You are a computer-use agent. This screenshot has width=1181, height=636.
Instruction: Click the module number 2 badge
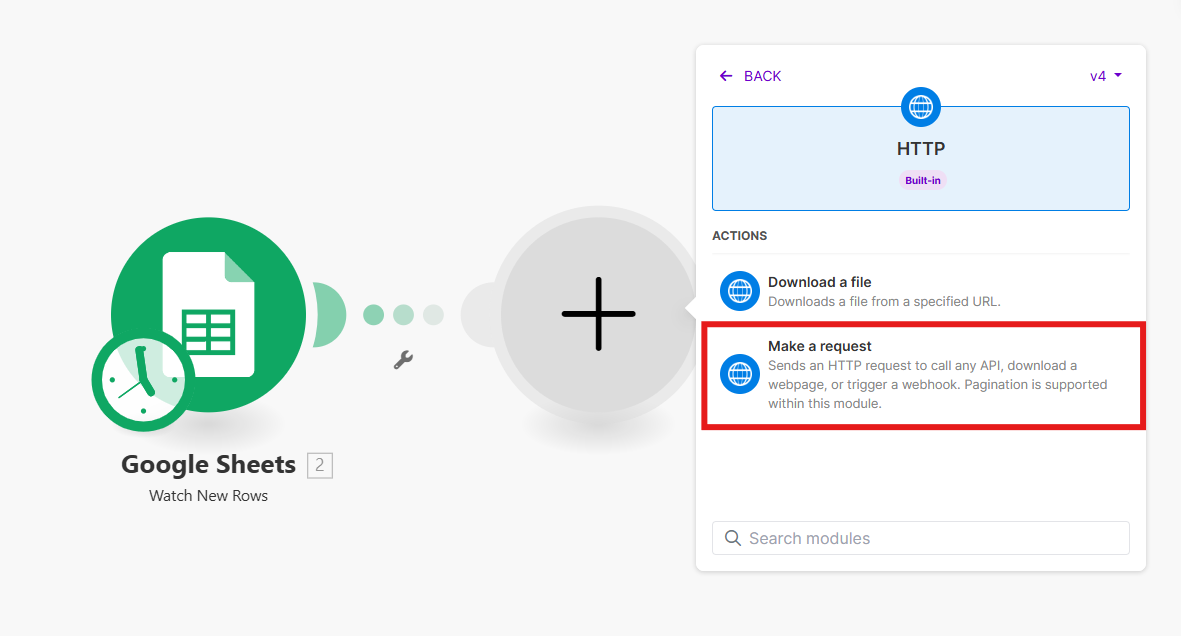click(320, 465)
